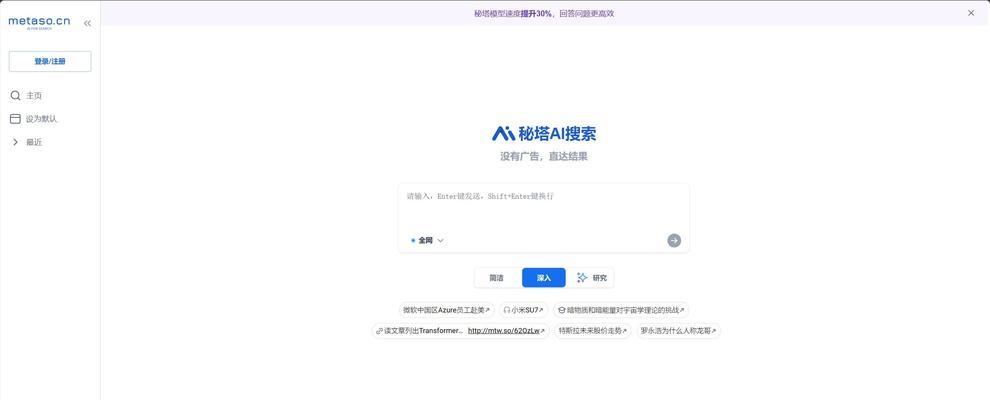990x400 pixels.
Task: Go to 主页 in the sidebar
Action: coord(34,96)
